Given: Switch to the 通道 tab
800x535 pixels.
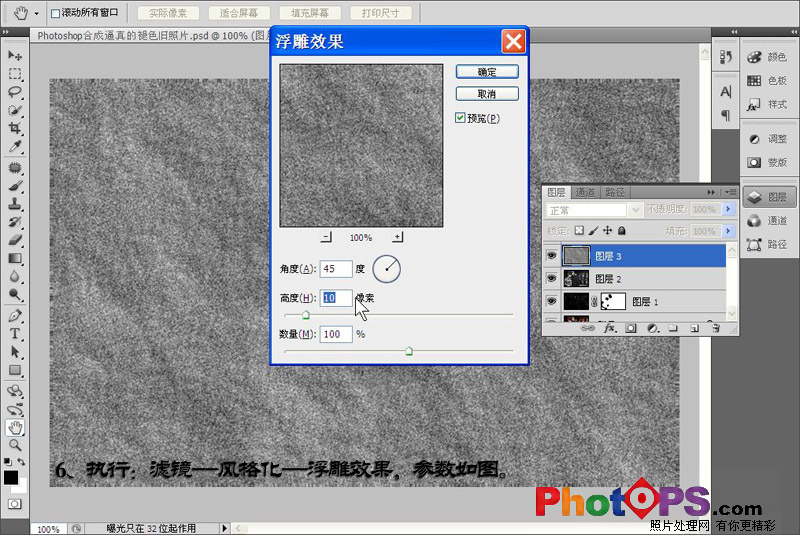Looking at the screenshot, I should 585,192.
